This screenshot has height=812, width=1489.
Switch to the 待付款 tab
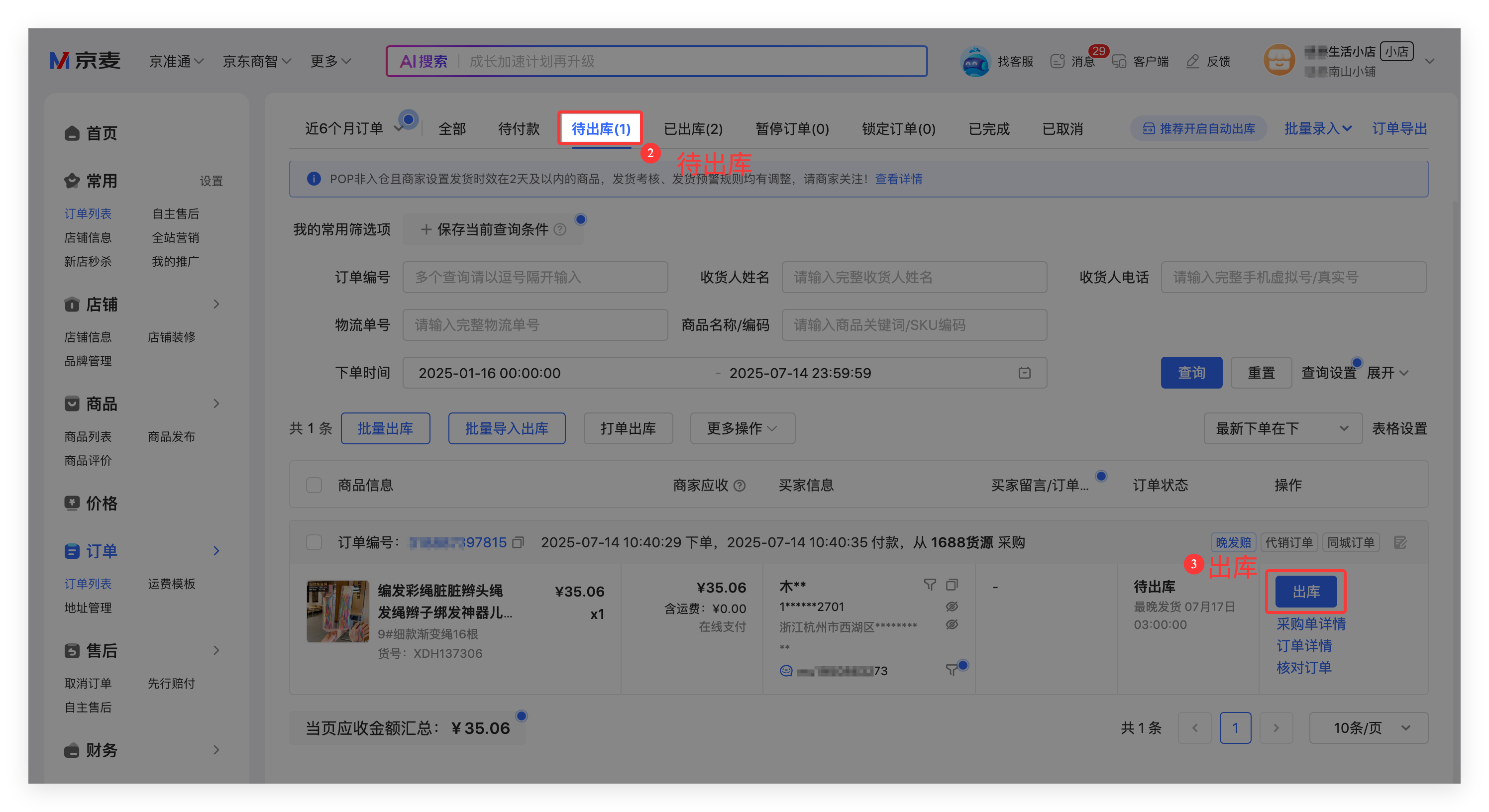point(519,129)
